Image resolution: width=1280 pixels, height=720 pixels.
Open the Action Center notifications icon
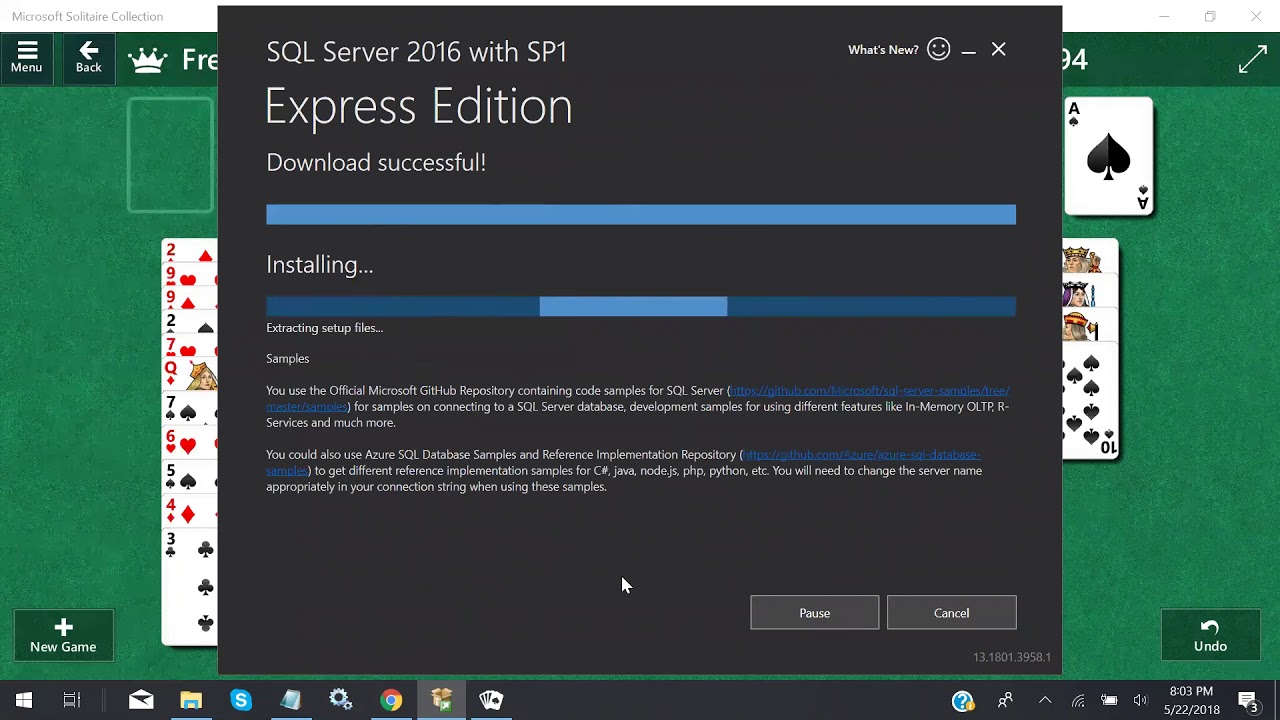1248,700
